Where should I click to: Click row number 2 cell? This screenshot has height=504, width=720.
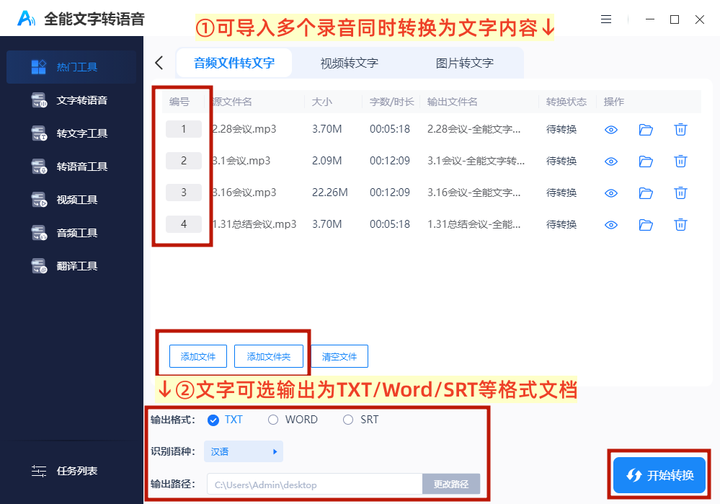pos(184,161)
